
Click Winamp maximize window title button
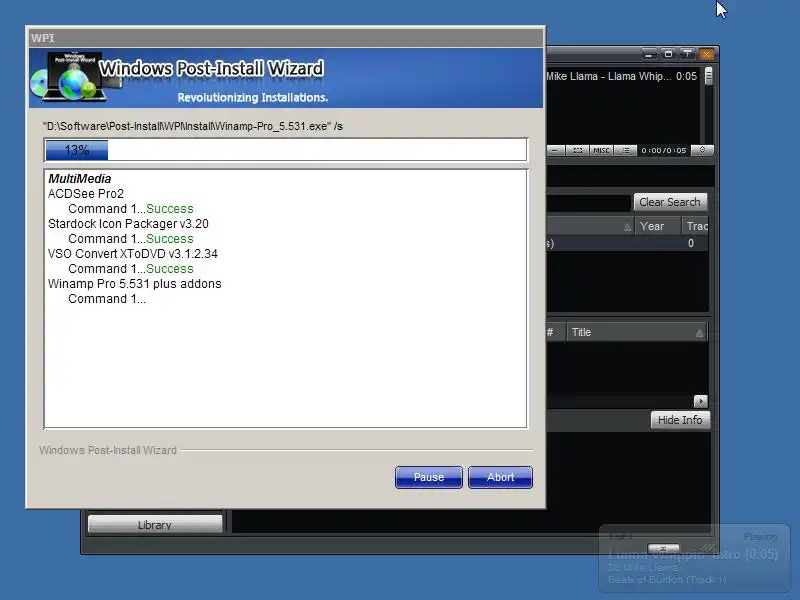coord(668,54)
